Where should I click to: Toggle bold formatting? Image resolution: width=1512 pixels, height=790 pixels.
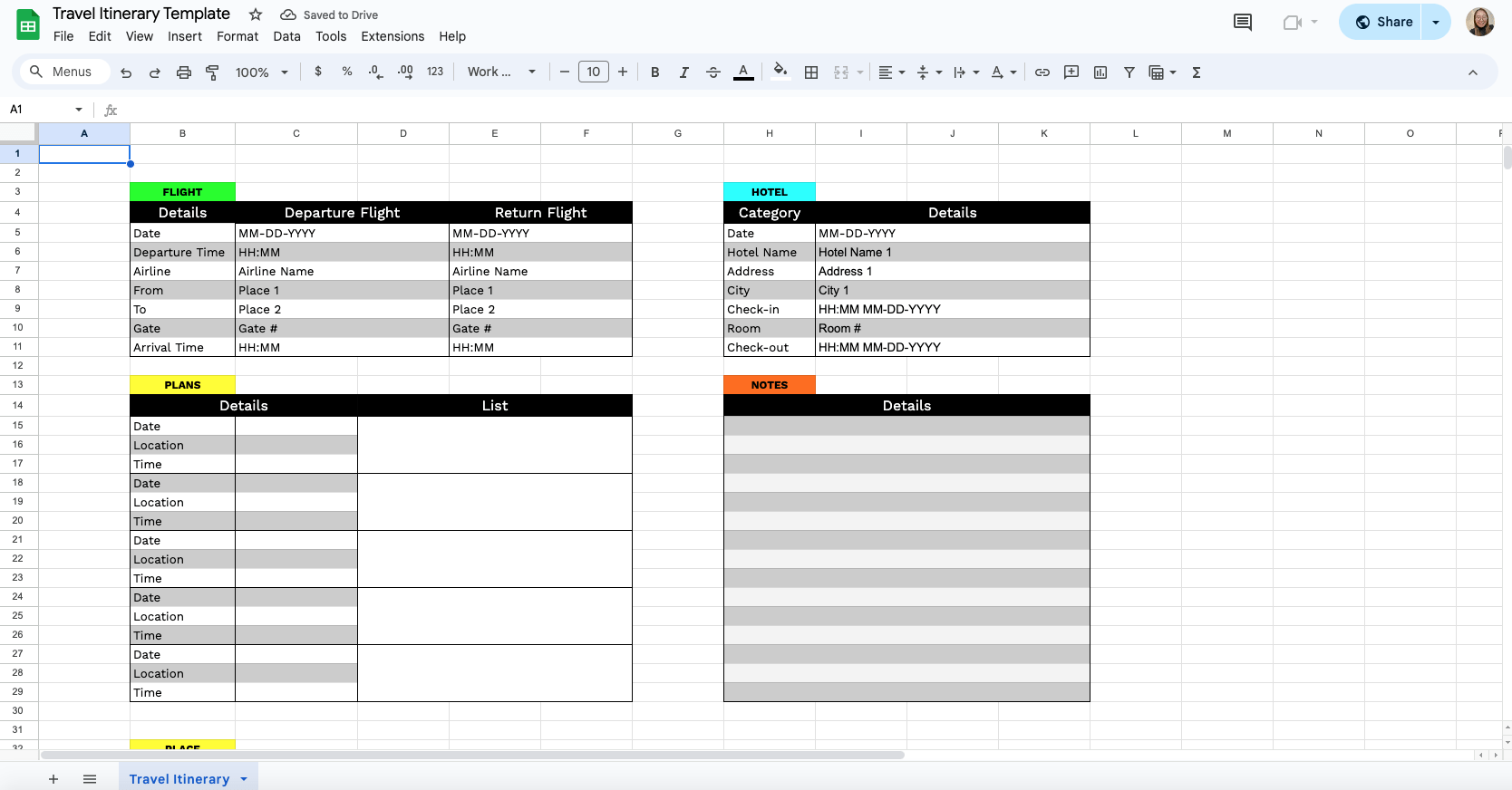click(655, 72)
